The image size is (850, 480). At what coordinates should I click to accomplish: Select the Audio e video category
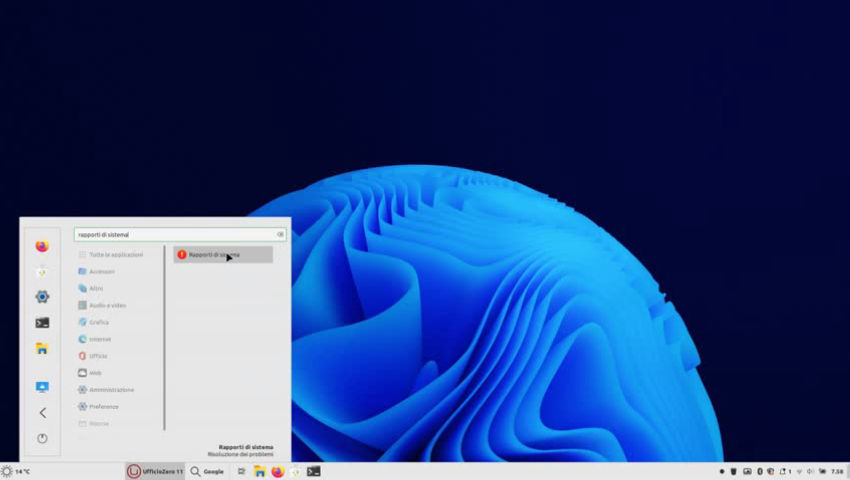[107, 305]
